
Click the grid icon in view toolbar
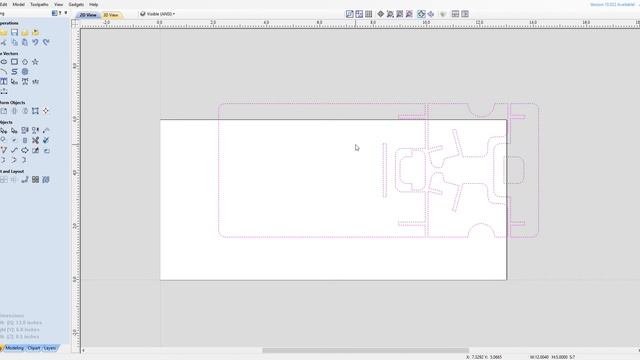point(369,14)
